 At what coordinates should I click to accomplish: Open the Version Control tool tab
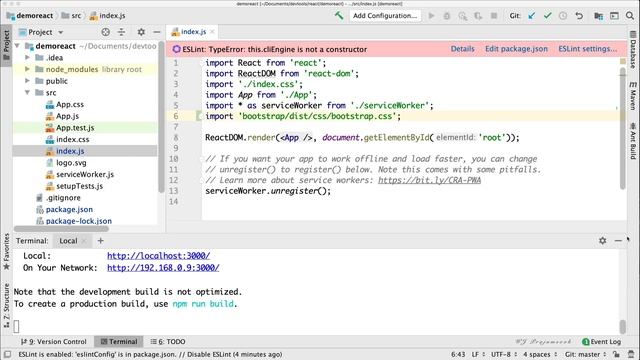(53, 342)
